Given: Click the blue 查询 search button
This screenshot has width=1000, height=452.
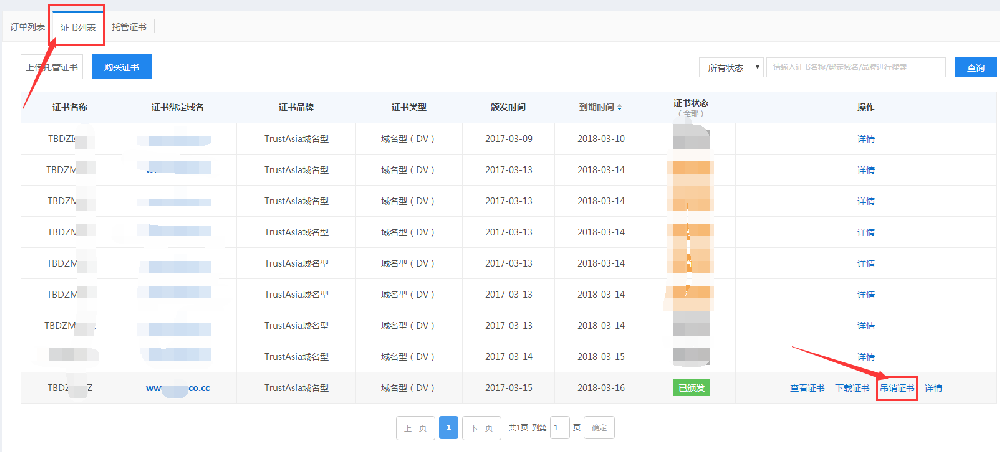Looking at the screenshot, I should (x=976, y=68).
